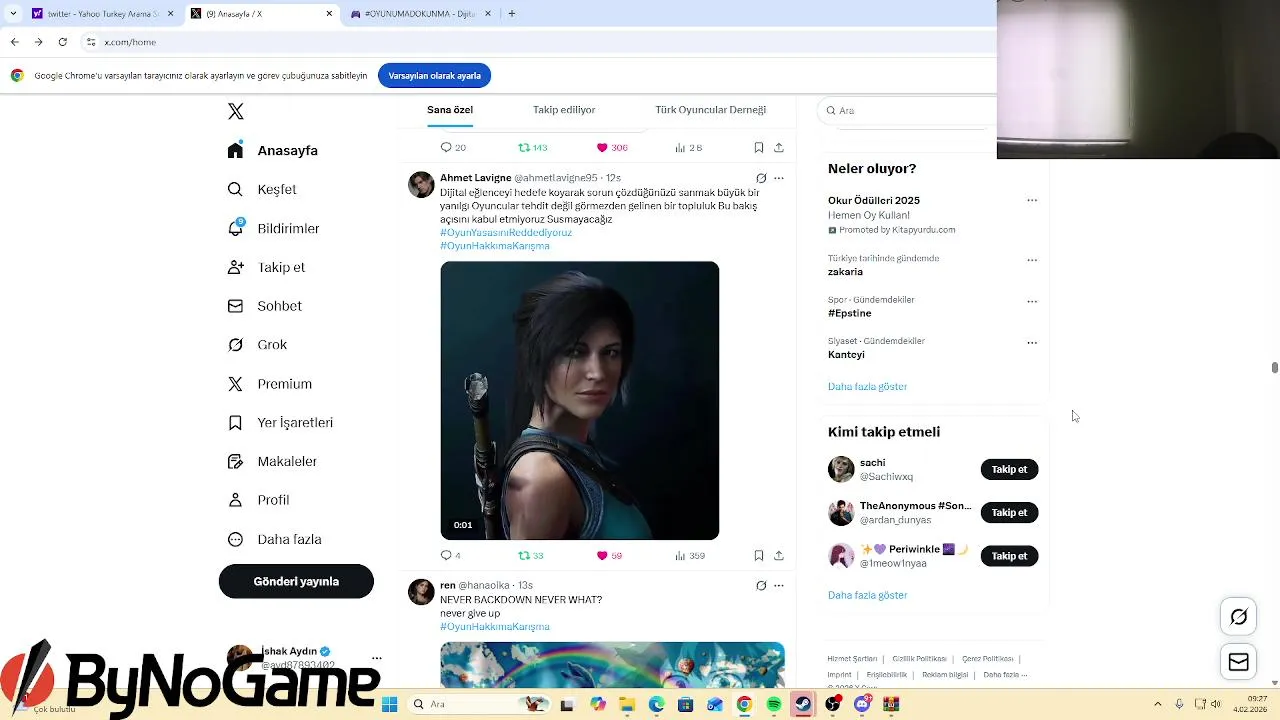The image size is (1280, 720).
Task: Open options for Kanteyi trend
Action: [1032, 342]
